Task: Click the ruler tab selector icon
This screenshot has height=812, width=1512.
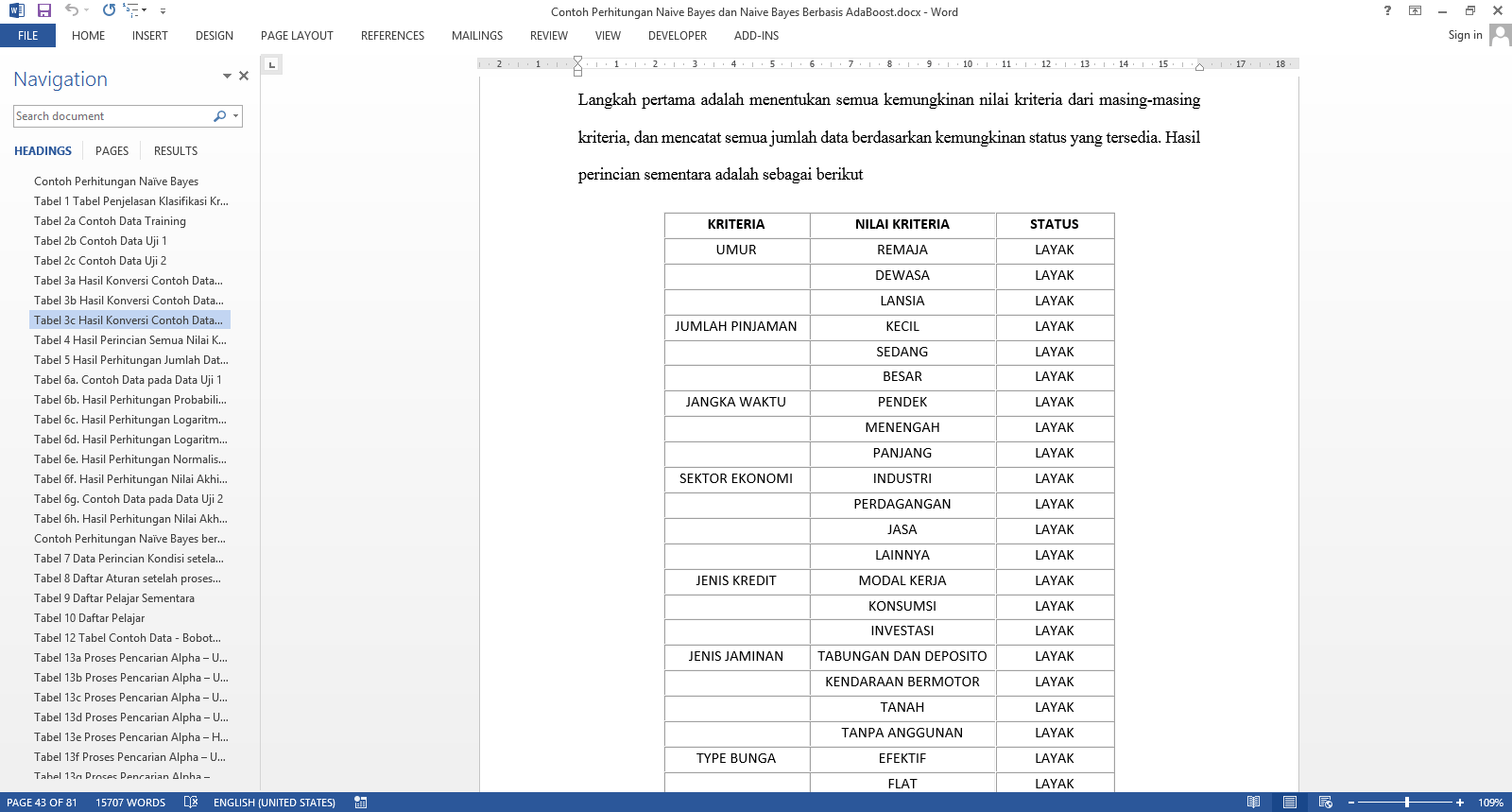Action: (x=271, y=64)
